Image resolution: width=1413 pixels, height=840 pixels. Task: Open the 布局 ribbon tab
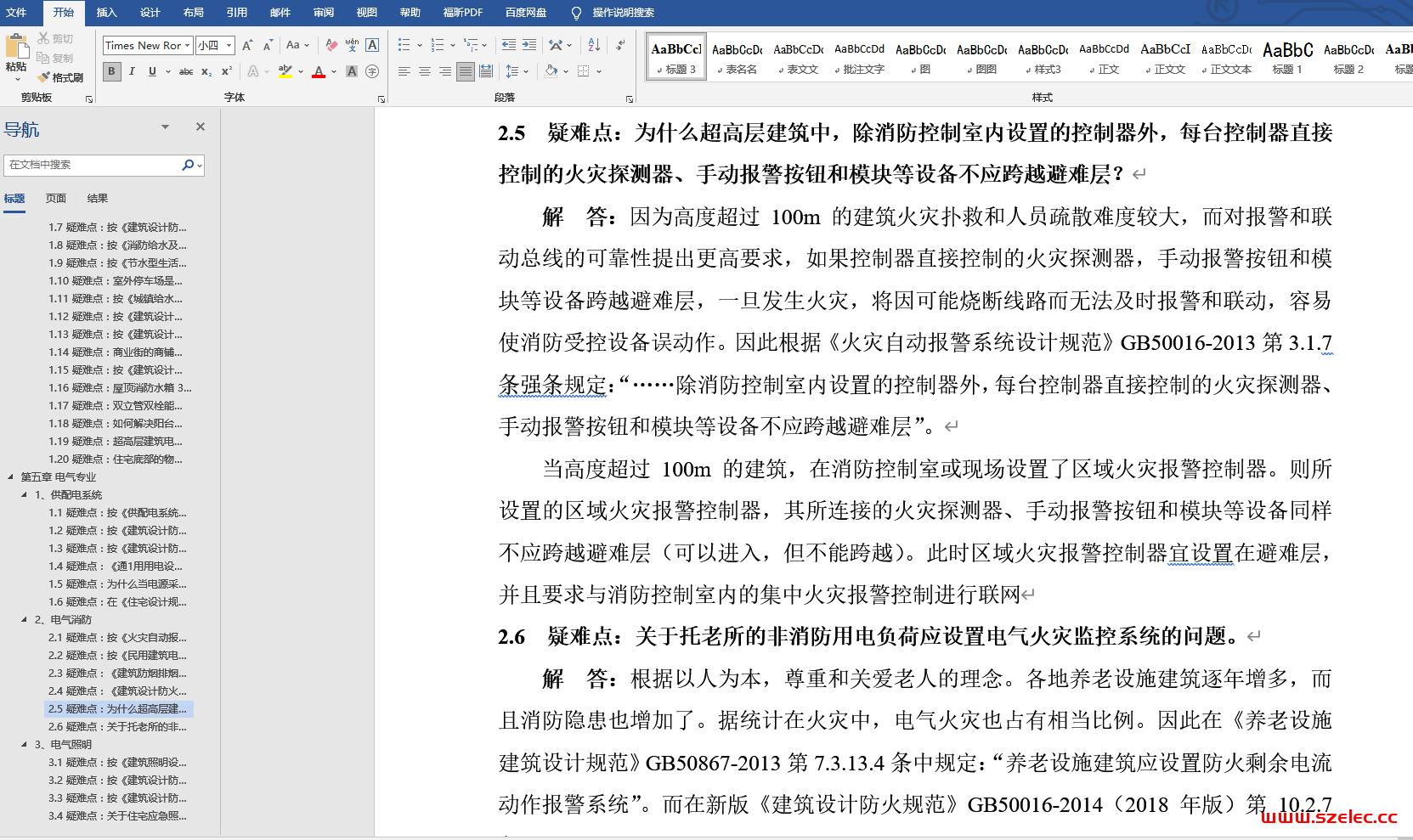tap(193, 12)
